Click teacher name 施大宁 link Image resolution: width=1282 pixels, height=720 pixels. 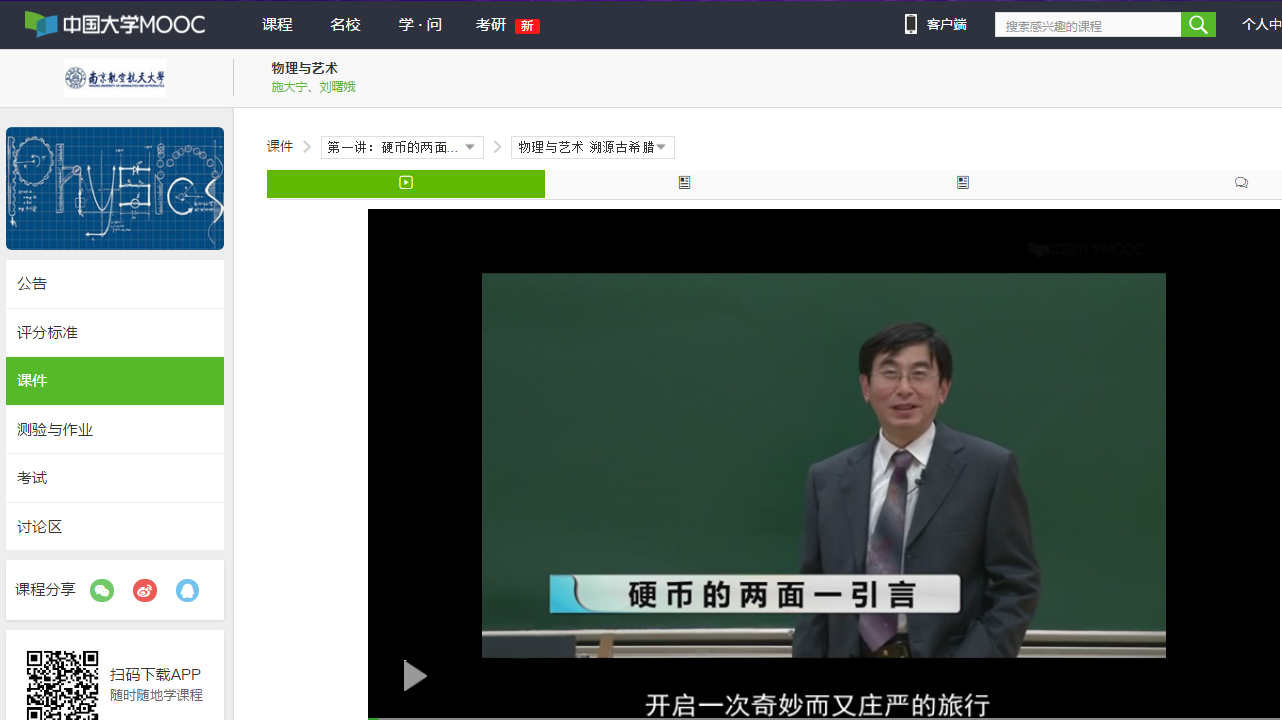(x=289, y=87)
